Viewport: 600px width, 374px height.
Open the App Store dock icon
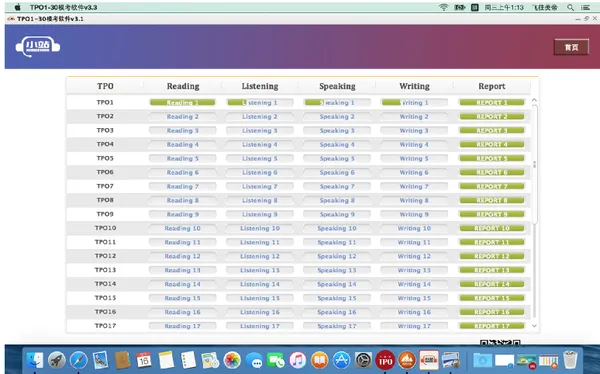tap(341, 360)
